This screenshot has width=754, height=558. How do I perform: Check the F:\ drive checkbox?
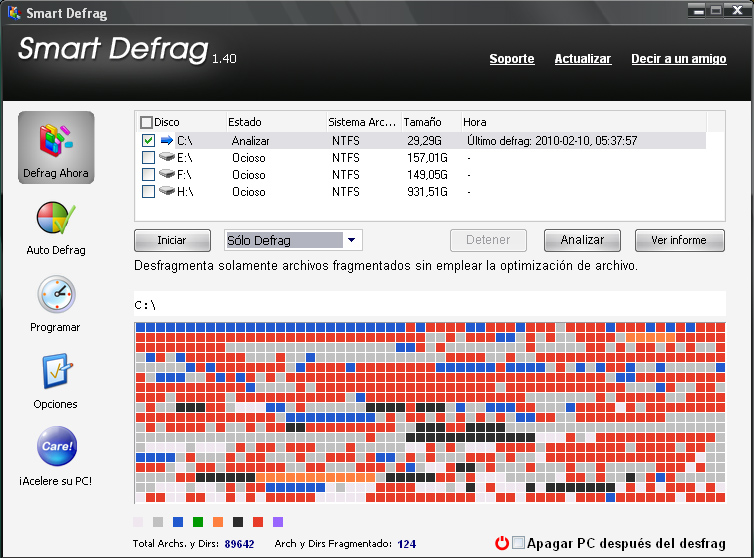coord(149,174)
